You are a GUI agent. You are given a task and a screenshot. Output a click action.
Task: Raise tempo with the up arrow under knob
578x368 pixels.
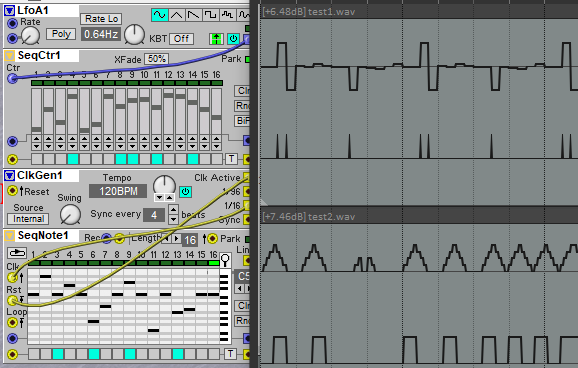(169, 198)
